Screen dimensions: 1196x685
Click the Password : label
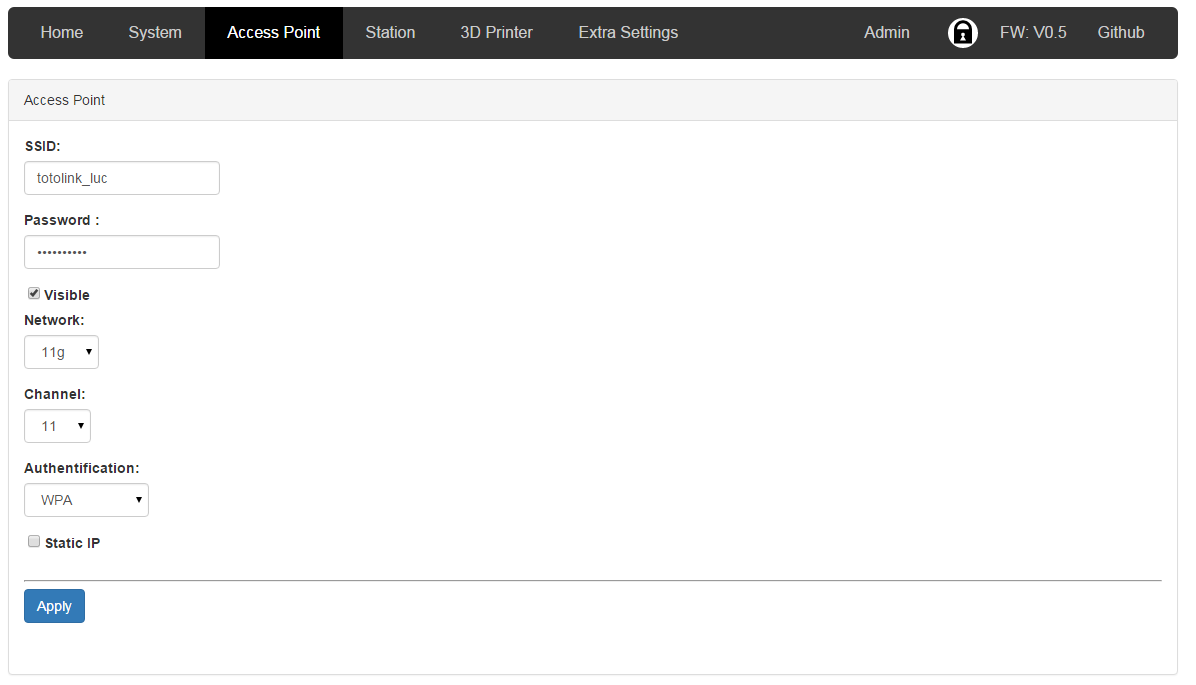click(x=62, y=220)
